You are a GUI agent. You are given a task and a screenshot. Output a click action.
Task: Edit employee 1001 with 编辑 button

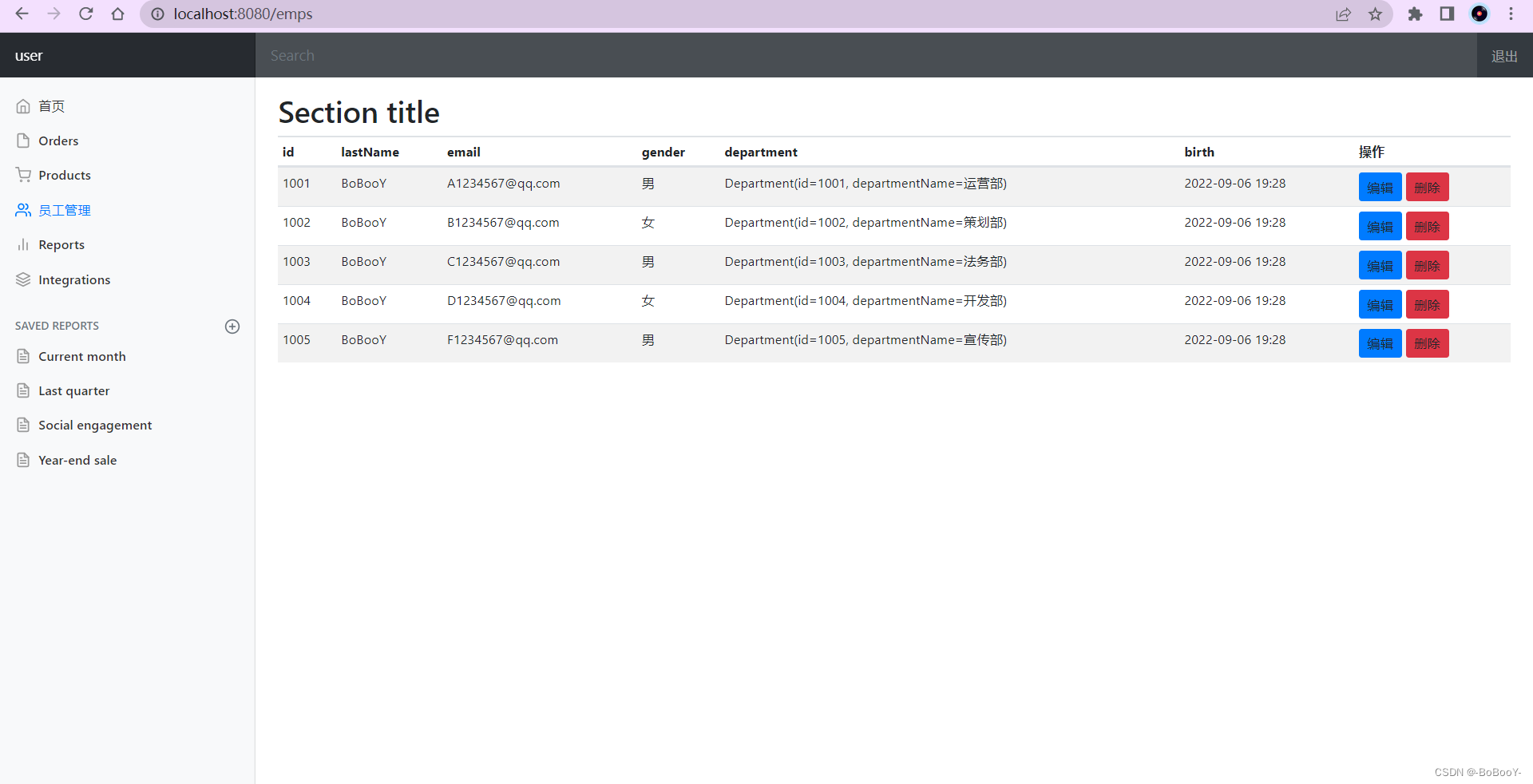pyautogui.click(x=1380, y=188)
